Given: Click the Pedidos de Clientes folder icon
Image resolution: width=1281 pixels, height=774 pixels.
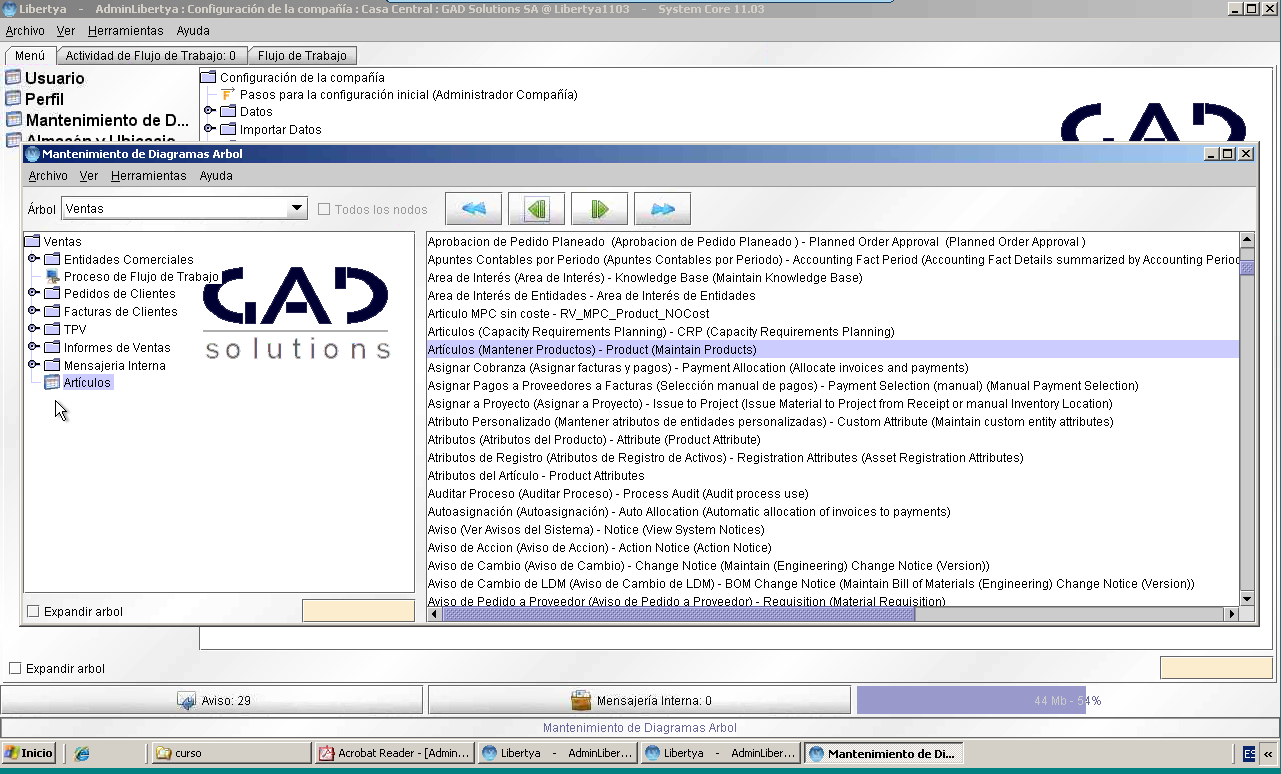Looking at the screenshot, I should (52, 294).
